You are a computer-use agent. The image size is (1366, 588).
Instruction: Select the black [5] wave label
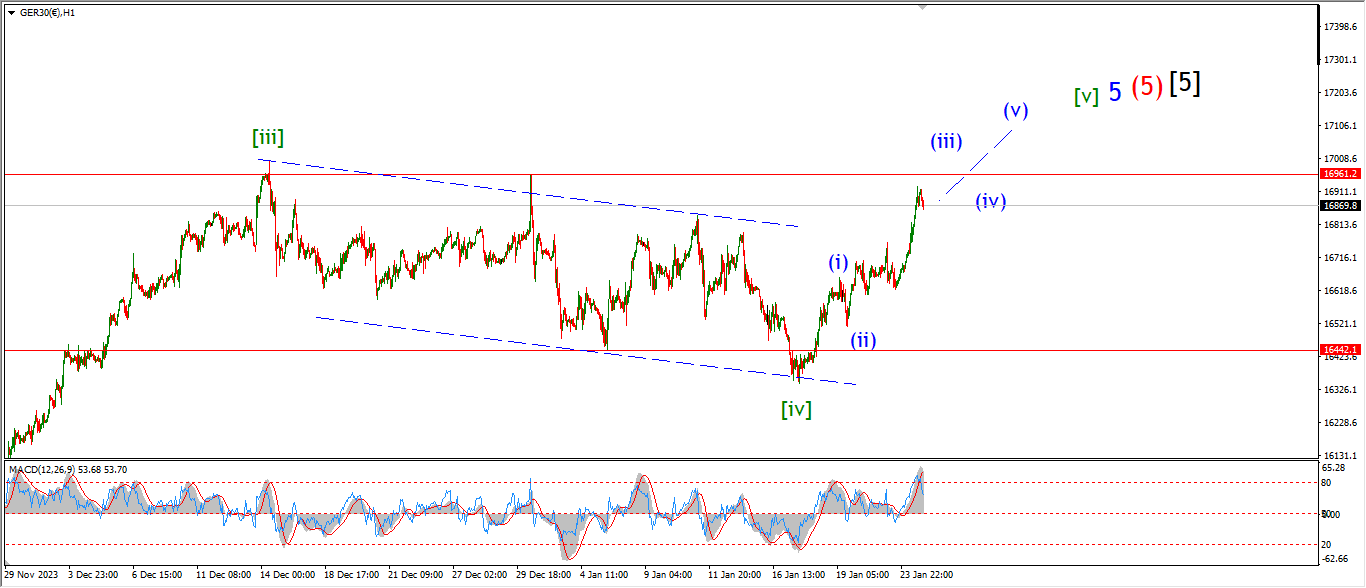coord(1184,84)
